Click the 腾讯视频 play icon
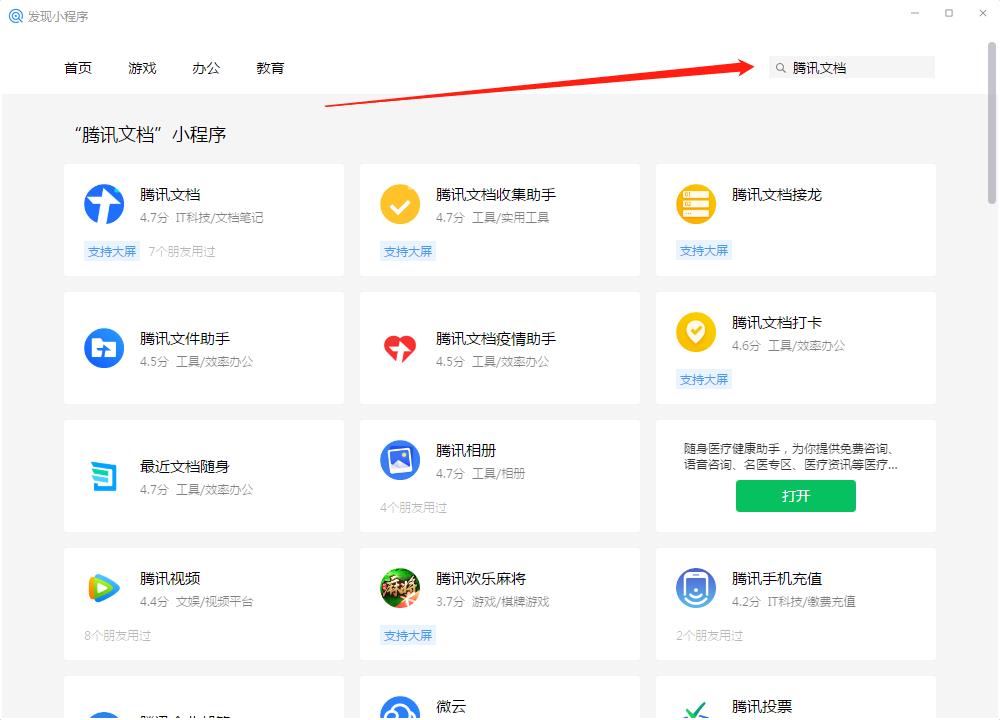The height and width of the screenshot is (720, 1000). click(x=104, y=588)
